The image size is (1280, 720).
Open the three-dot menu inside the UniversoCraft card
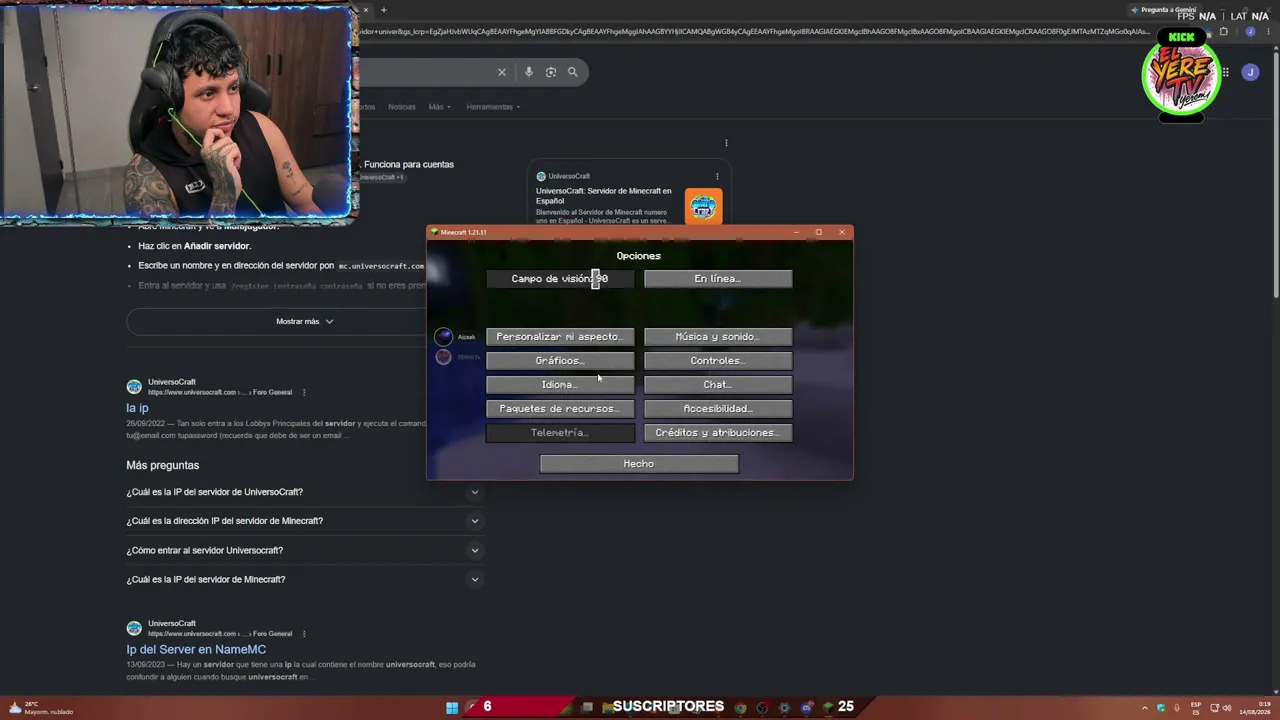click(x=717, y=177)
